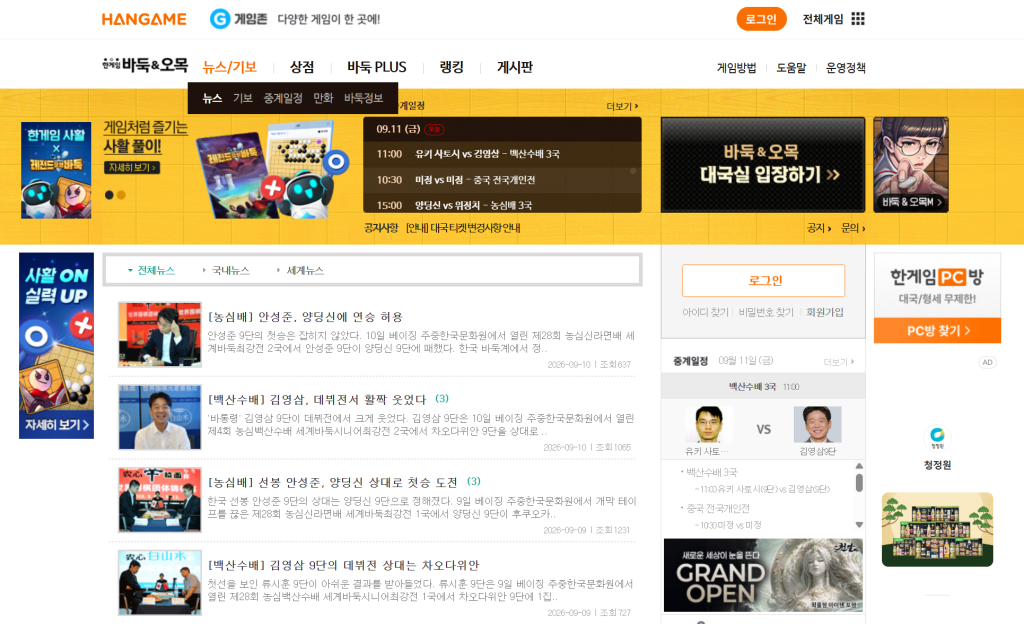Image resolution: width=1024 pixels, height=624 pixels.
Task: Select 뉴스 in the submenu
Action: [x=212, y=98]
